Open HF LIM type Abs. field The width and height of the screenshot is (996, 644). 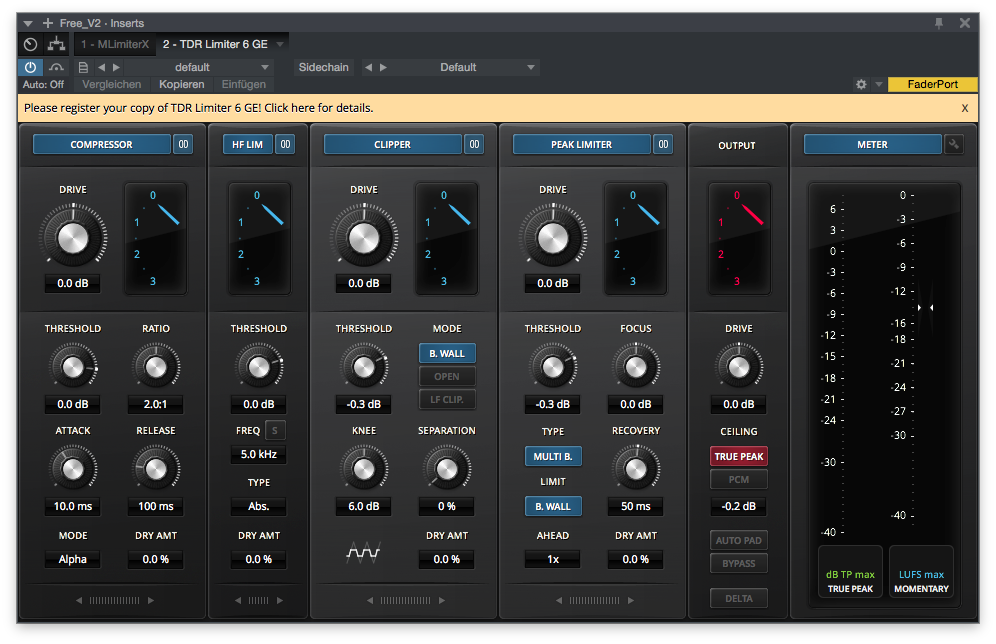(259, 506)
